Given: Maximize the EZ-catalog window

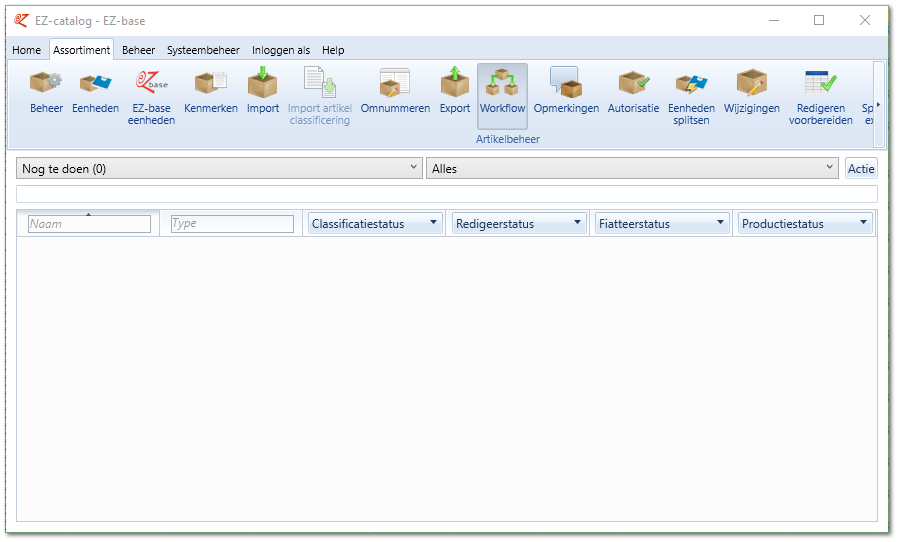Looking at the screenshot, I should 819,21.
